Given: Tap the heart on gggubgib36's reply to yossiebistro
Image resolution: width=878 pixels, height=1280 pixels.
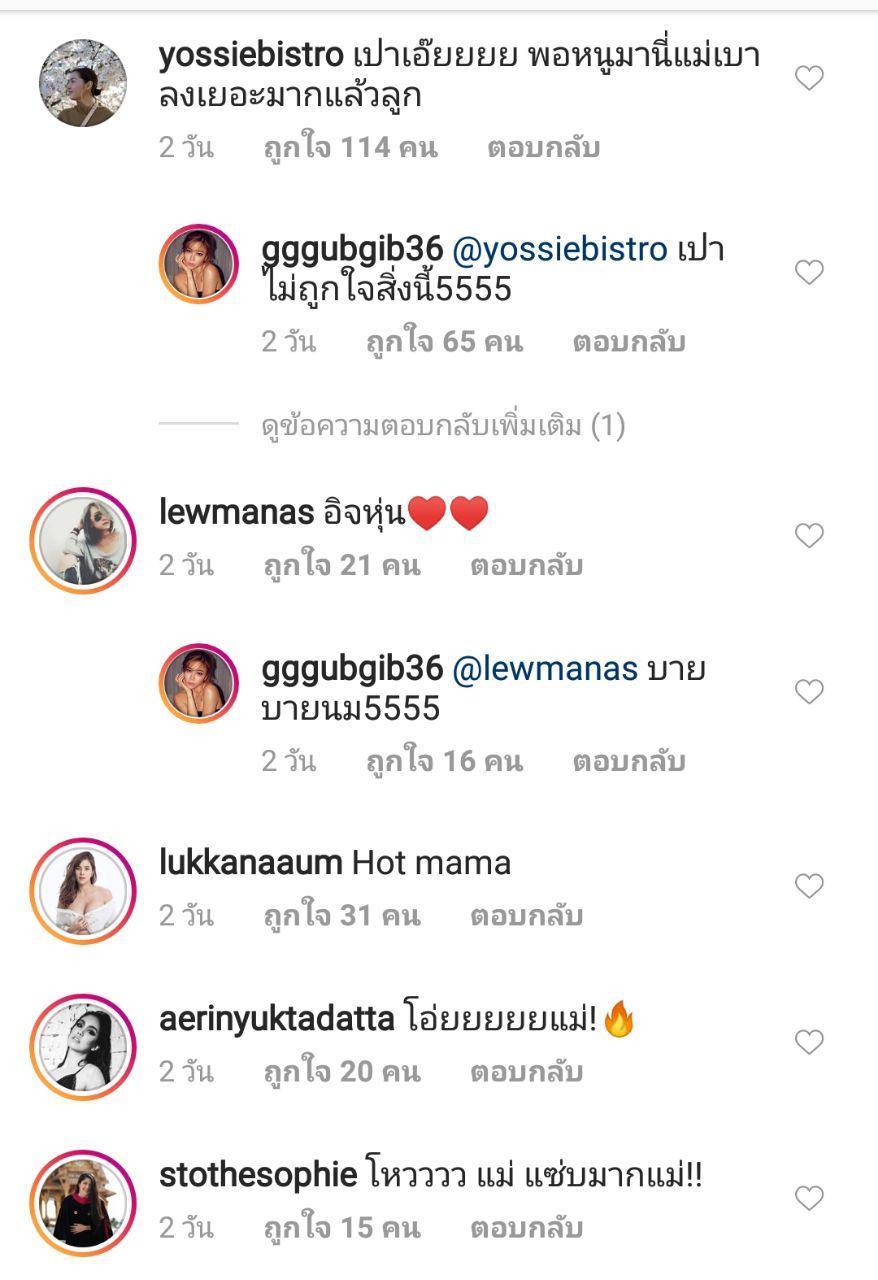Looking at the screenshot, I should click(808, 272).
